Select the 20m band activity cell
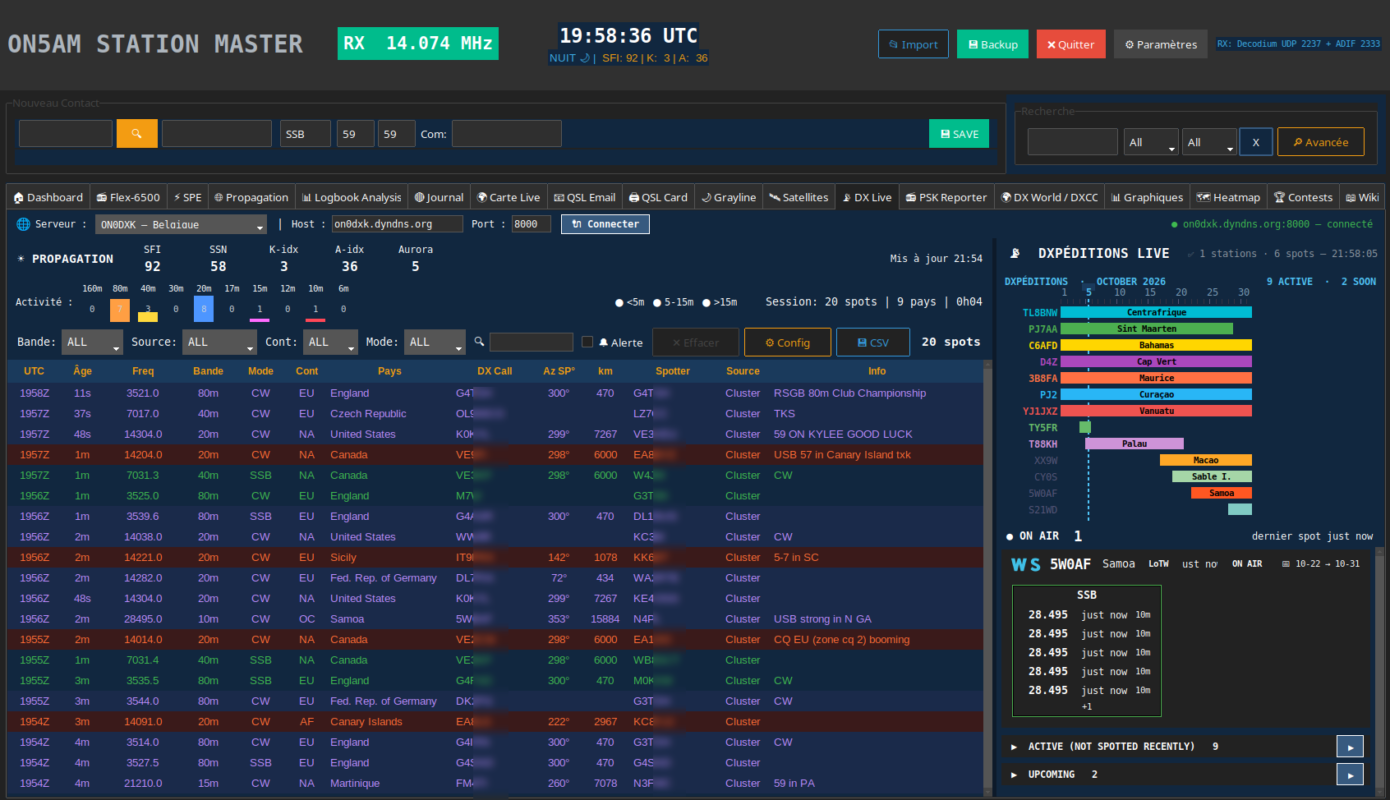 (x=204, y=309)
